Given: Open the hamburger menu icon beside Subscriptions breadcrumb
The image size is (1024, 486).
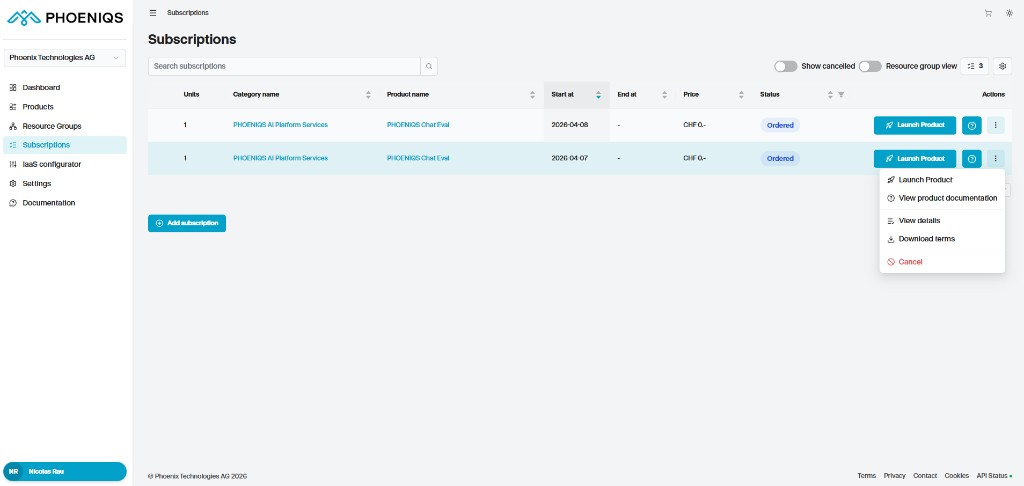Looking at the screenshot, I should point(153,12).
